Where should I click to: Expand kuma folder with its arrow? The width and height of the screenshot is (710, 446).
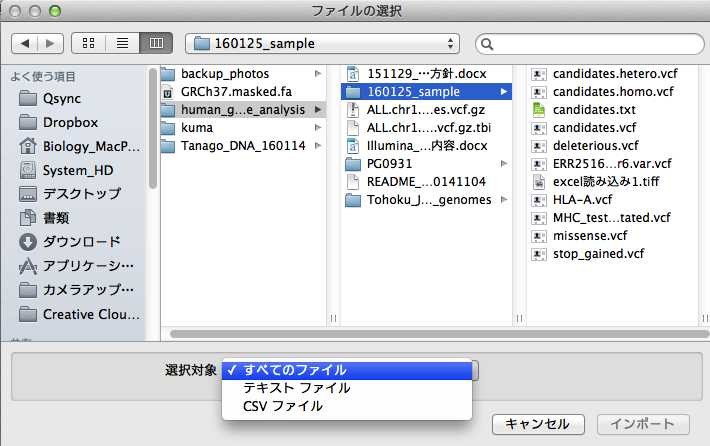(318, 128)
